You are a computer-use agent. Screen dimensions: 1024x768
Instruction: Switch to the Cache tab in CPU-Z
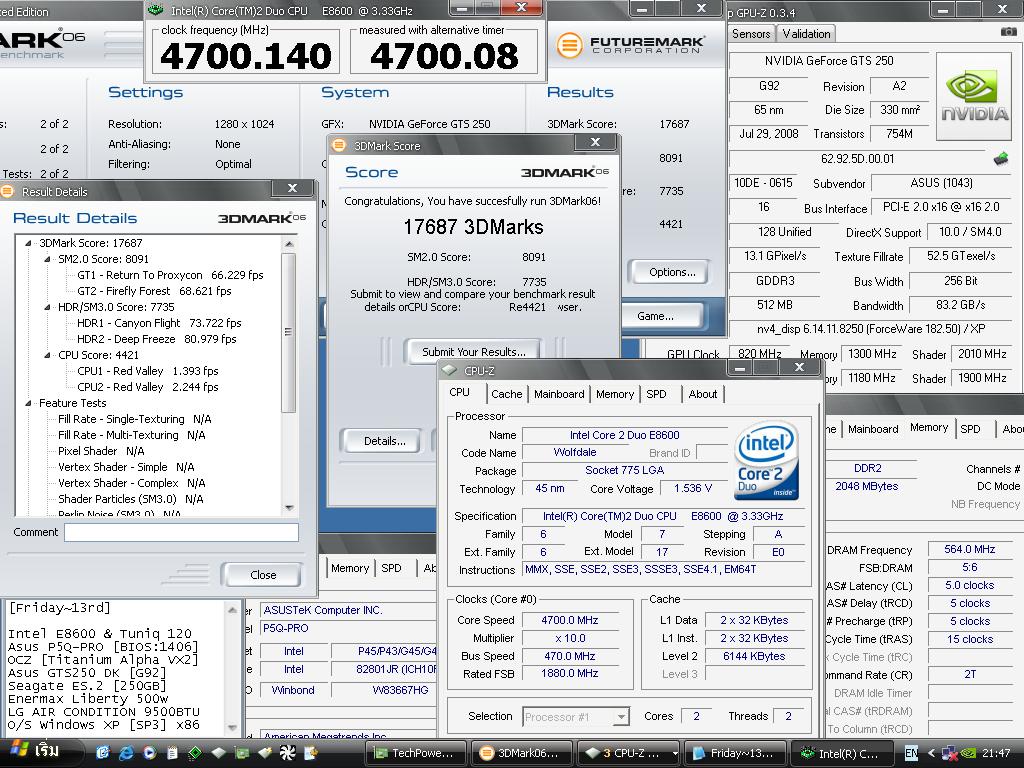click(x=506, y=394)
